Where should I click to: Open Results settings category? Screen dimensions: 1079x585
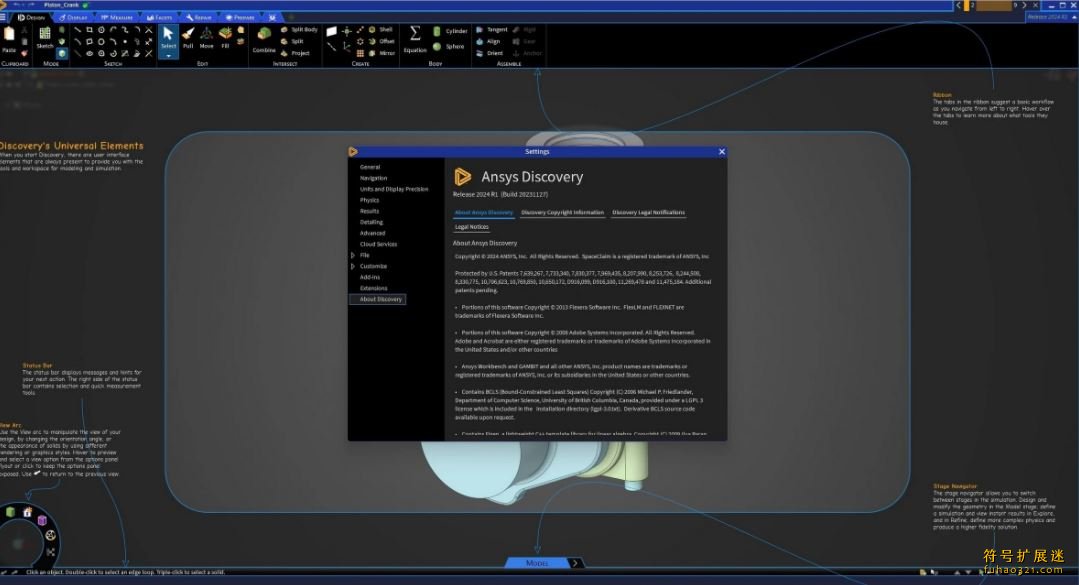[370, 211]
